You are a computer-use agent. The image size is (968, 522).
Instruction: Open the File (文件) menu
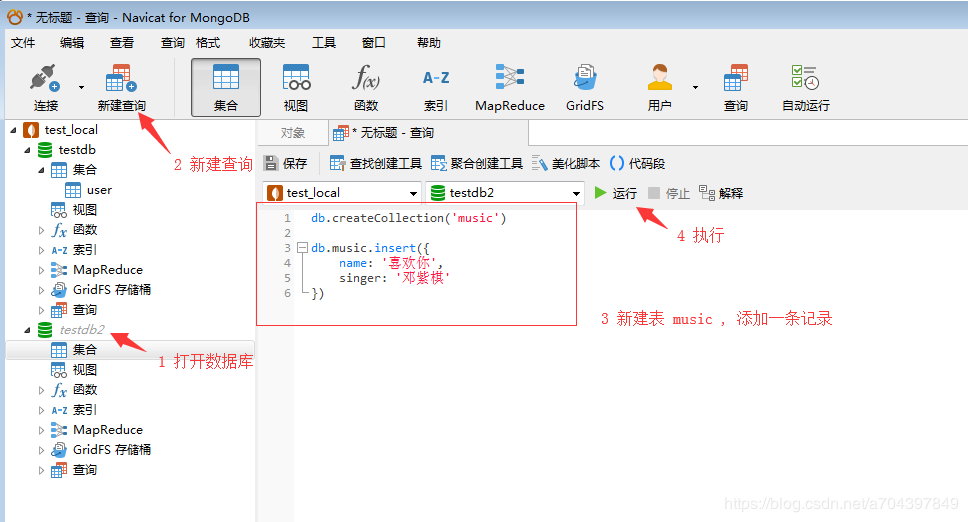point(23,43)
